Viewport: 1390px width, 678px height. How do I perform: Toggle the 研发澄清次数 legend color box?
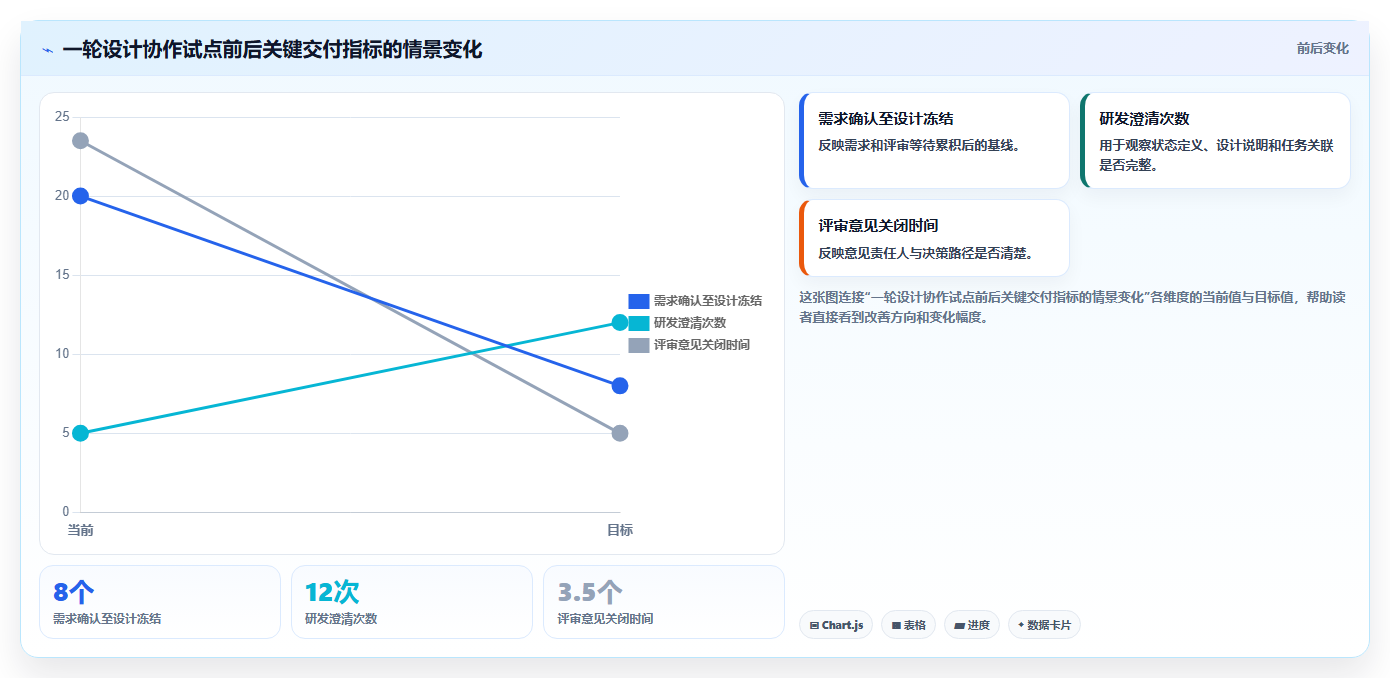[x=639, y=322]
